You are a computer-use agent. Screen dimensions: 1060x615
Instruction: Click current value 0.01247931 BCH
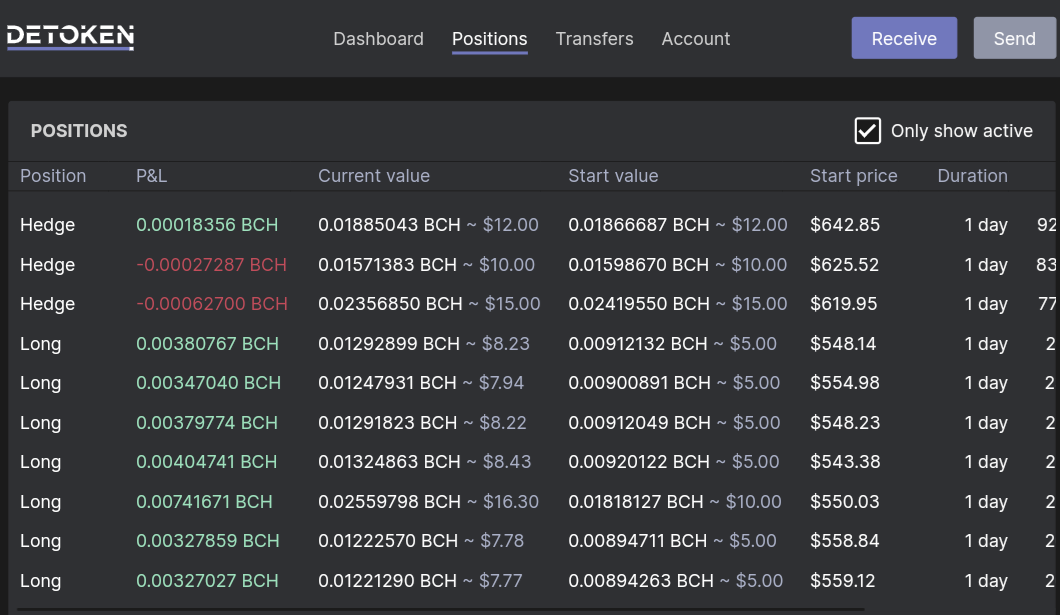387,383
